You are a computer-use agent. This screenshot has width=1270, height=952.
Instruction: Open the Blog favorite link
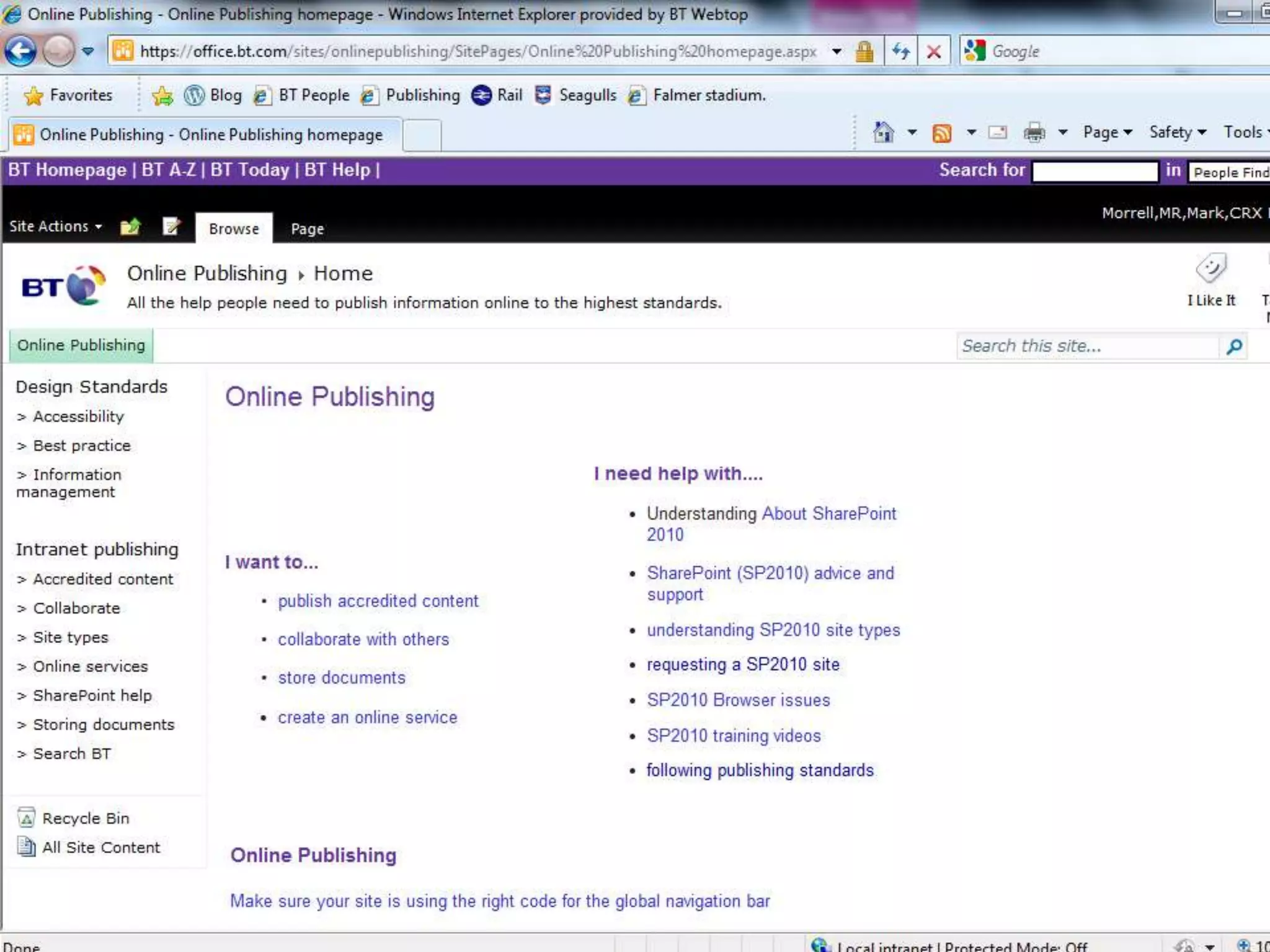(x=213, y=95)
